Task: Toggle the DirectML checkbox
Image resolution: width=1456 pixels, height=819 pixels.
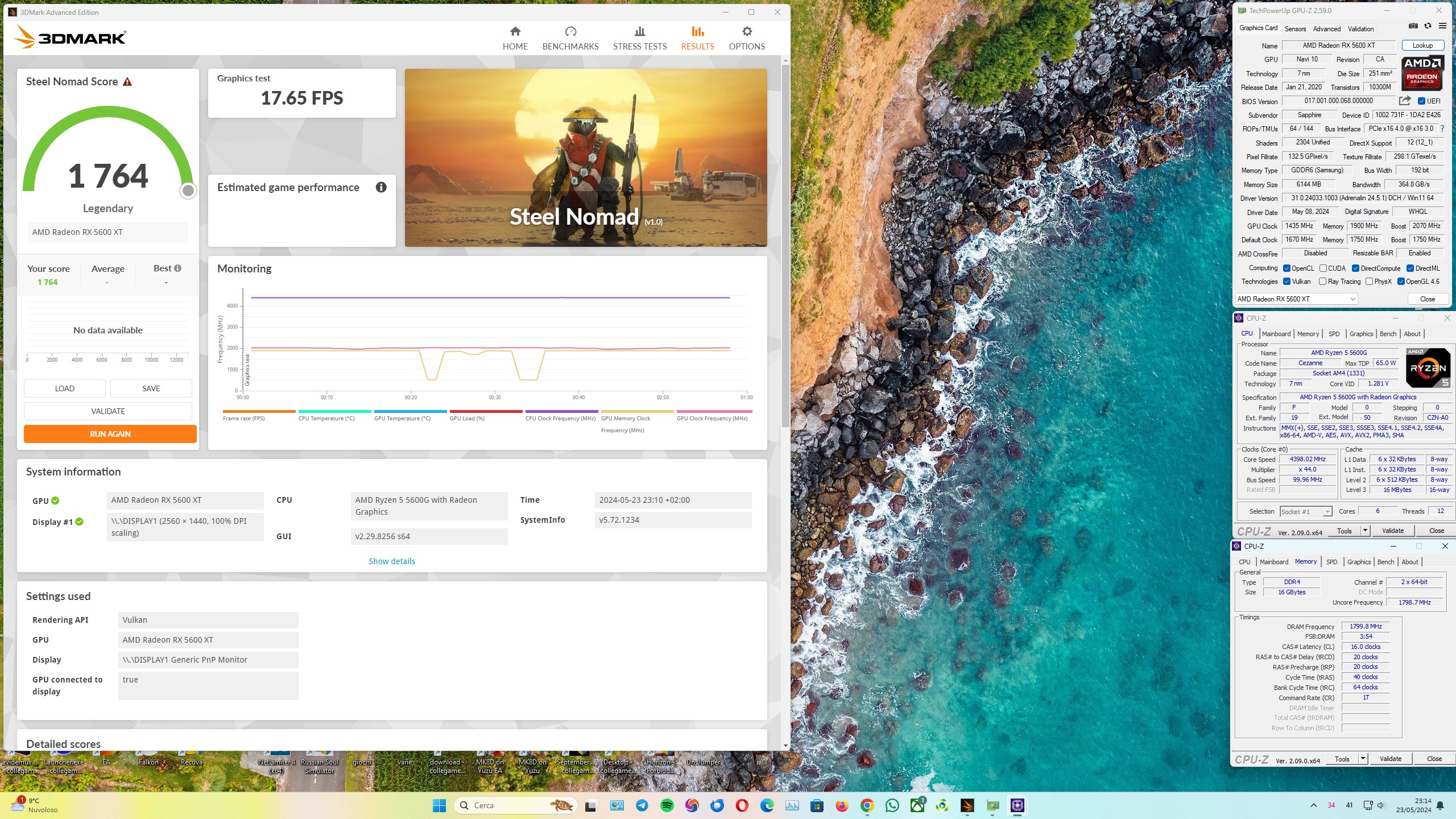Action: [x=1410, y=268]
